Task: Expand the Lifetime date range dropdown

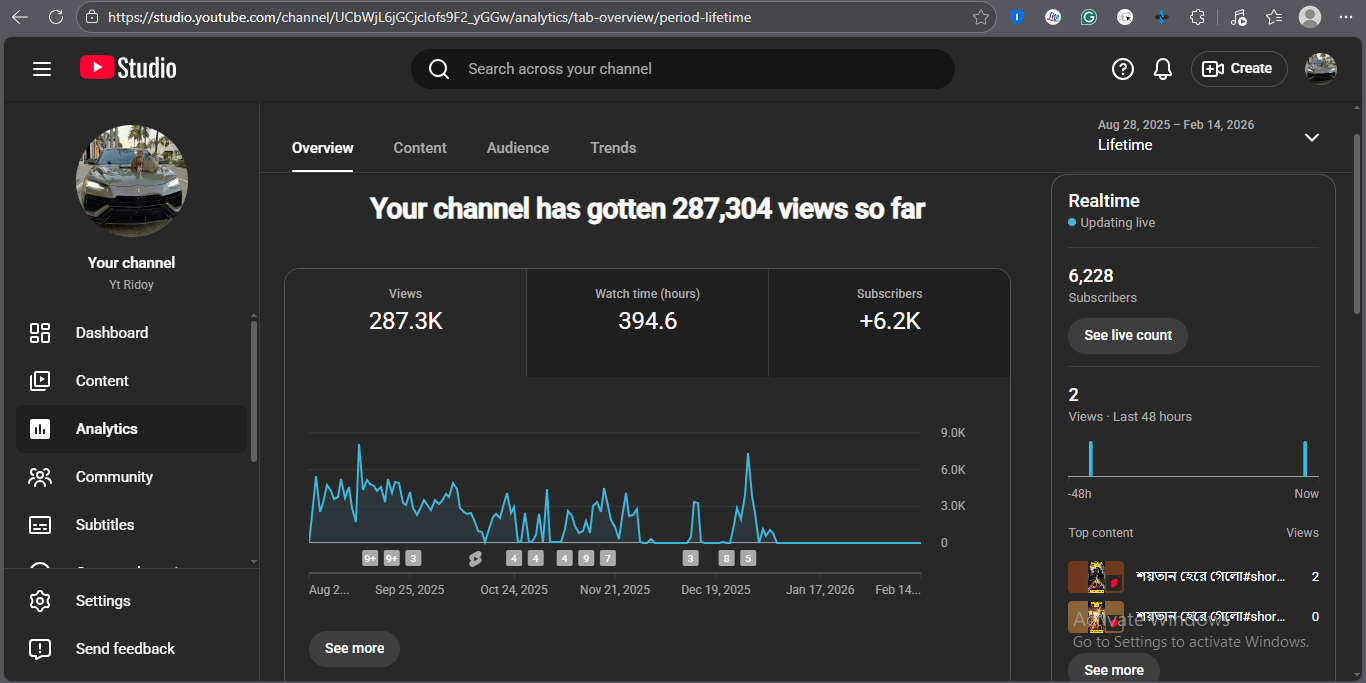Action: [1312, 137]
